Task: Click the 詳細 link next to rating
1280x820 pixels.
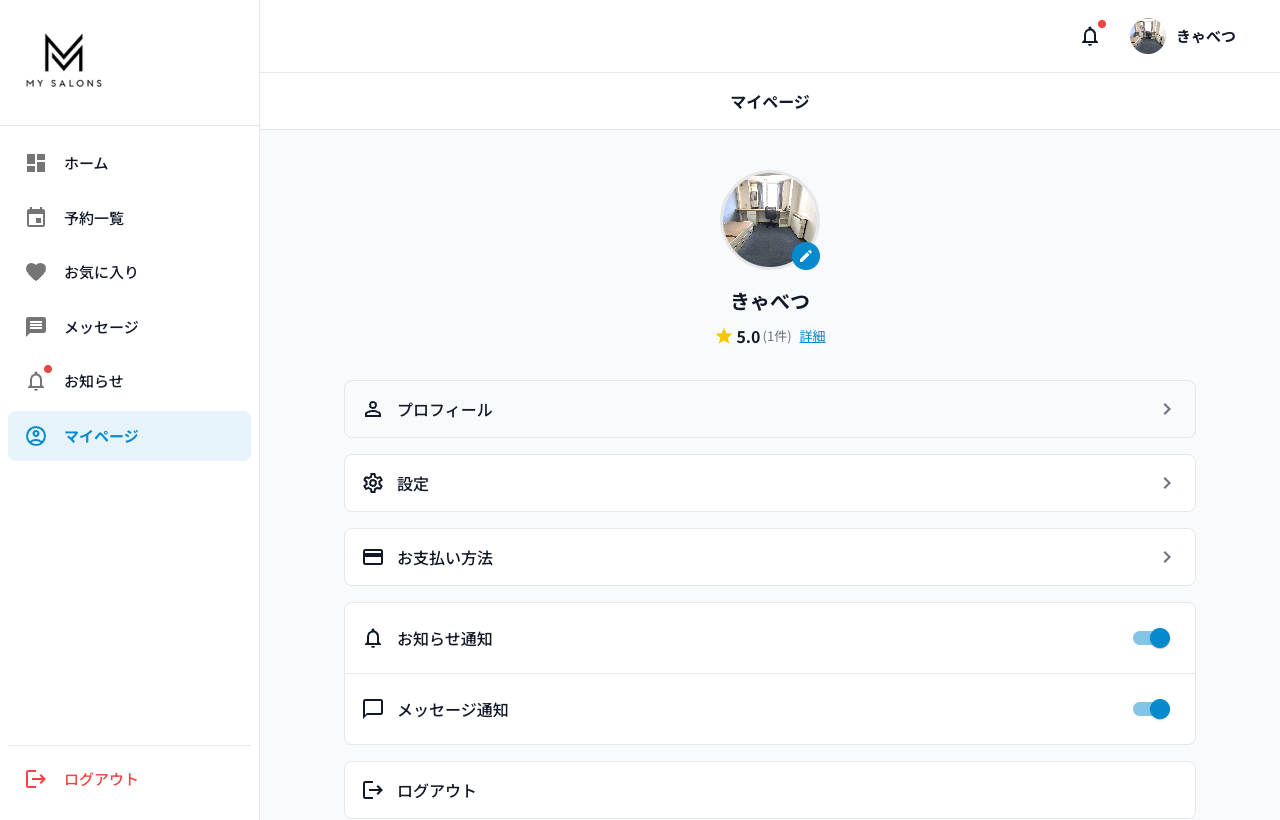Action: click(813, 337)
